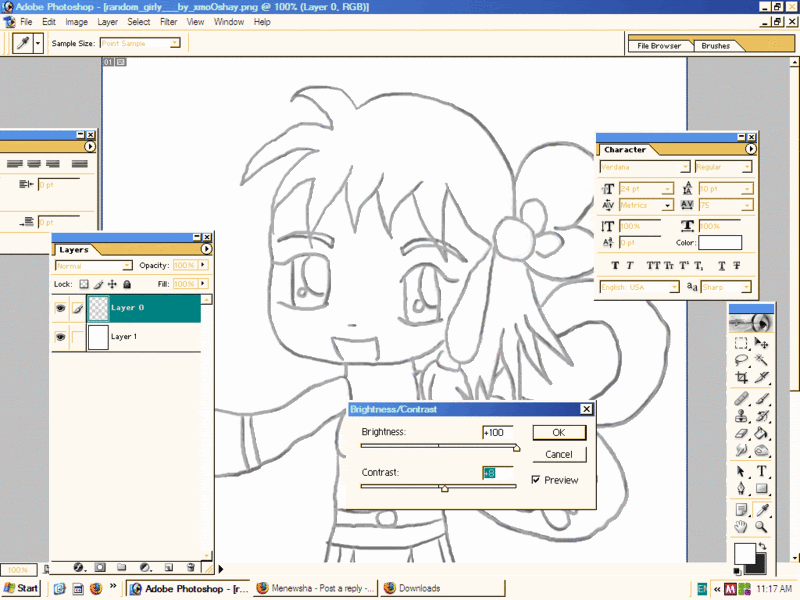Screen dimensions: 800x600
Task: Click add layer mask icon
Action: tap(100, 567)
